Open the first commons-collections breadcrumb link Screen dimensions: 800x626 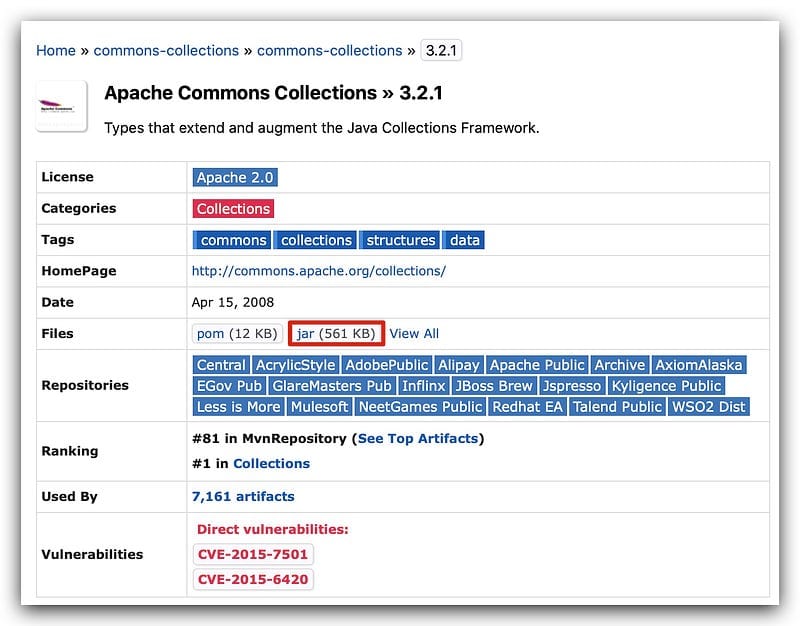pos(166,50)
